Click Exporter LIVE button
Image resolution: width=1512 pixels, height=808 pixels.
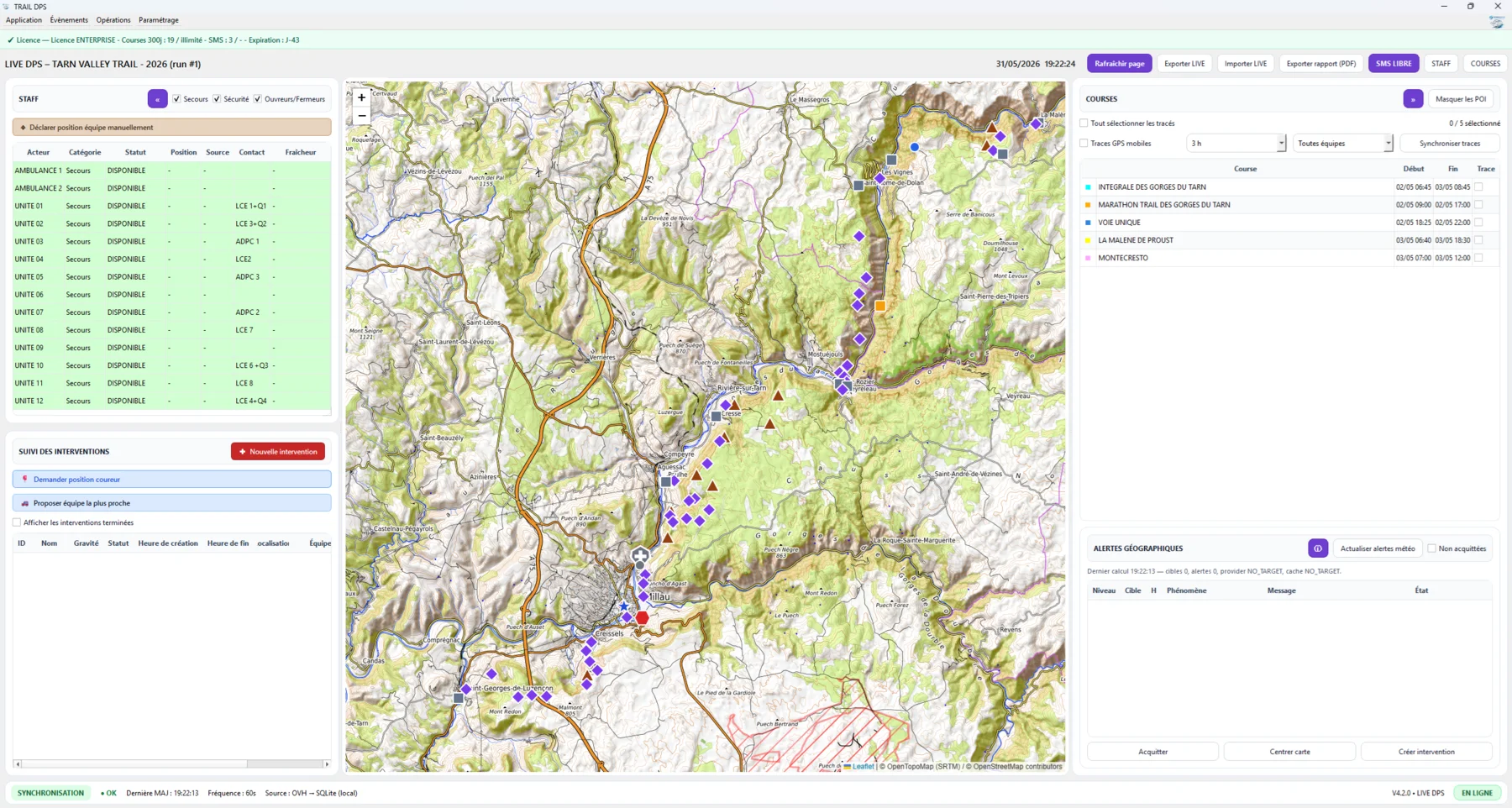point(1184,64)
